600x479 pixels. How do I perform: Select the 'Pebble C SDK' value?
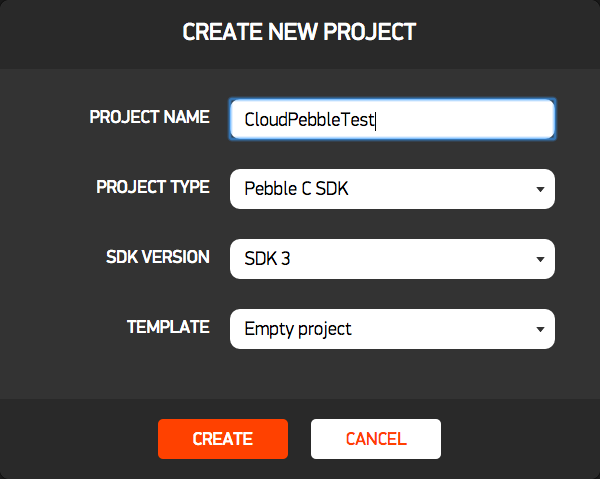click(x=295, y=189)
